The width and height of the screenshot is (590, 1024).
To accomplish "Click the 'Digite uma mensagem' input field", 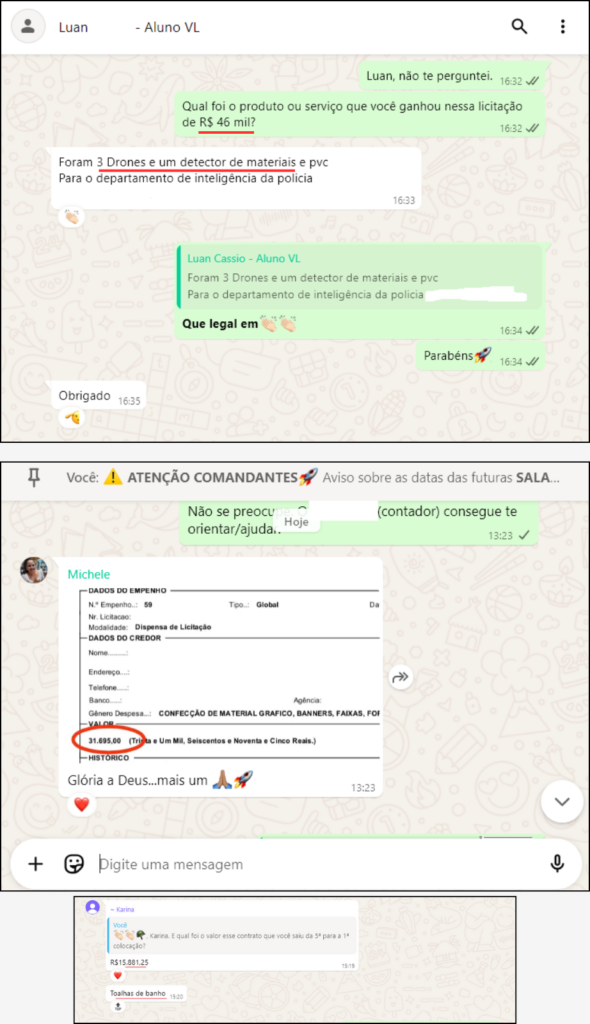I will [320, 864].
